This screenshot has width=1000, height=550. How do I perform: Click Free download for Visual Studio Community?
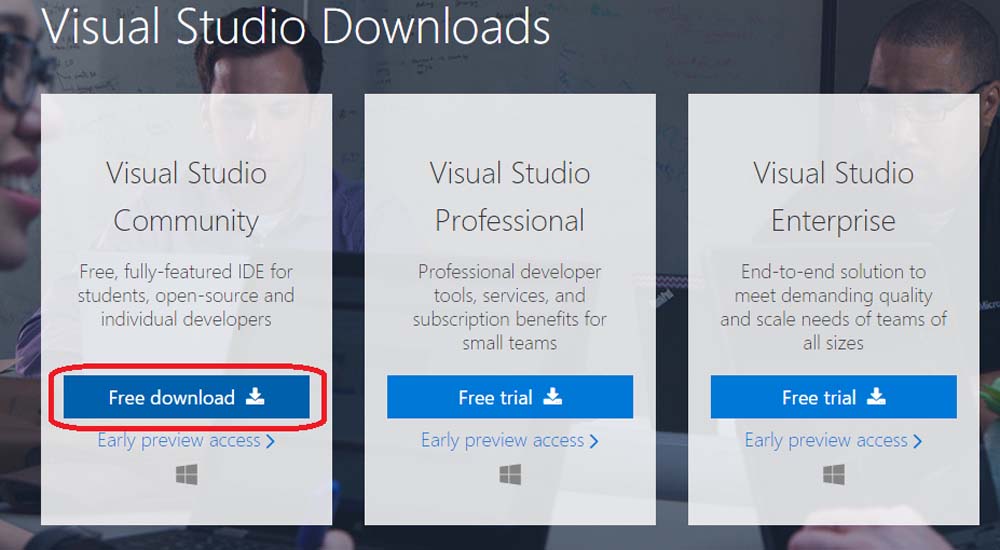[x=186, y=397]
